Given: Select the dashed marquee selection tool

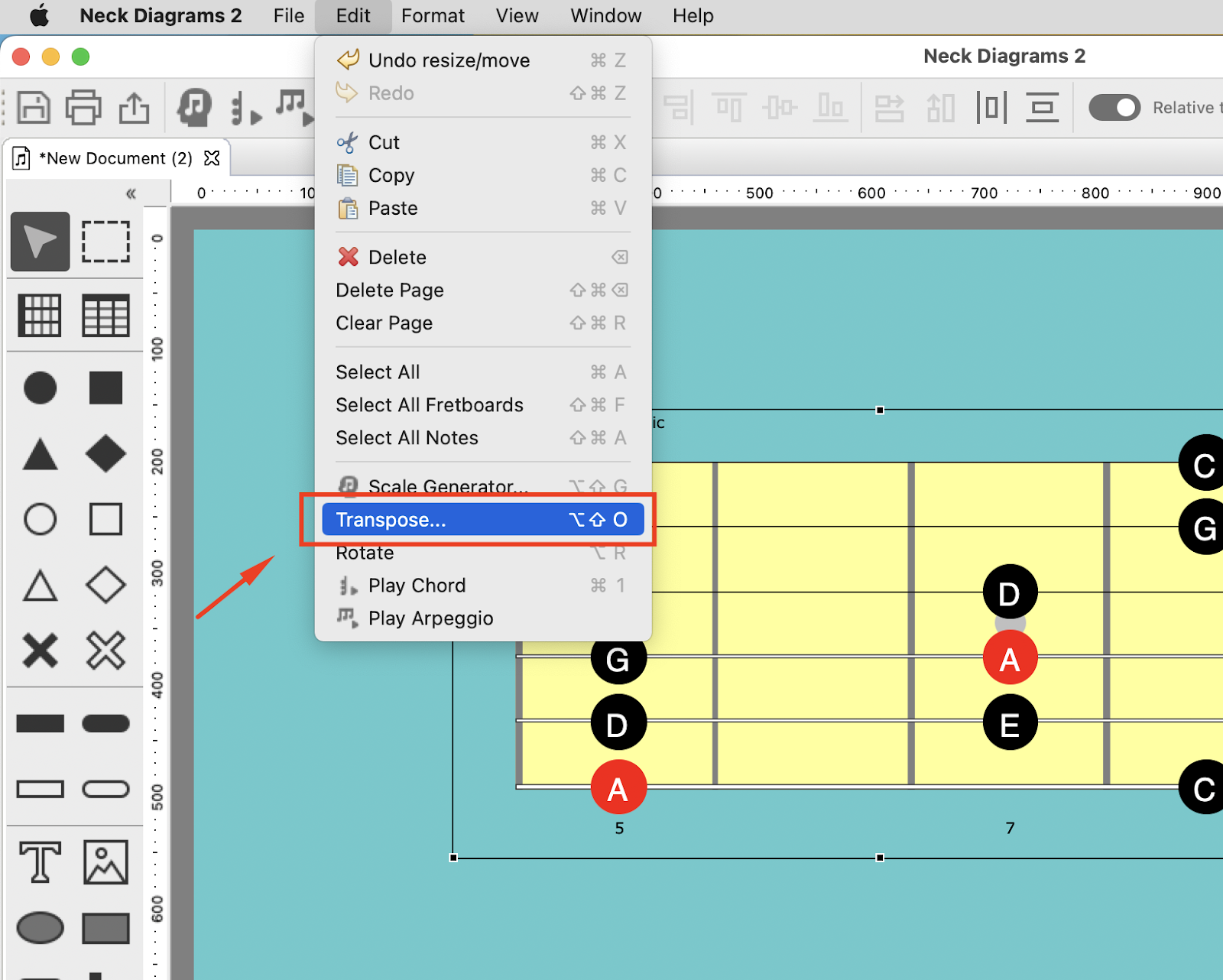Looking at the screenshot, I should pos(105,242).
